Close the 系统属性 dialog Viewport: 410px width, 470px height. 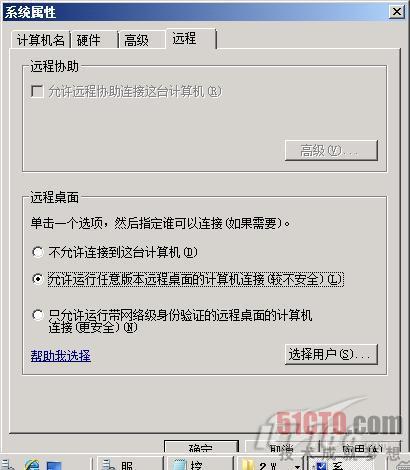tap(397, 12)
